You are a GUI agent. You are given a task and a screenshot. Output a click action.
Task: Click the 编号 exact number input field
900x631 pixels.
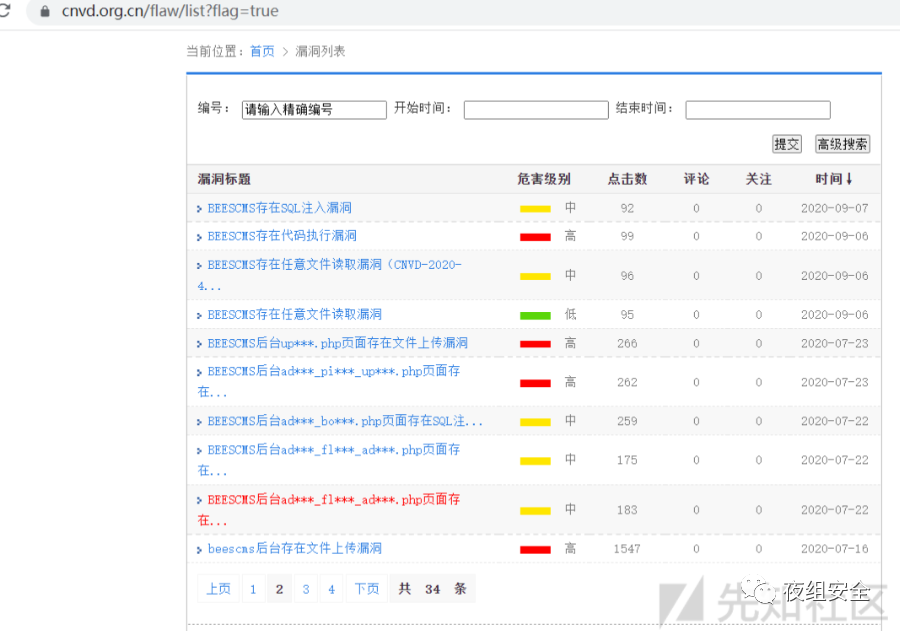314,110
